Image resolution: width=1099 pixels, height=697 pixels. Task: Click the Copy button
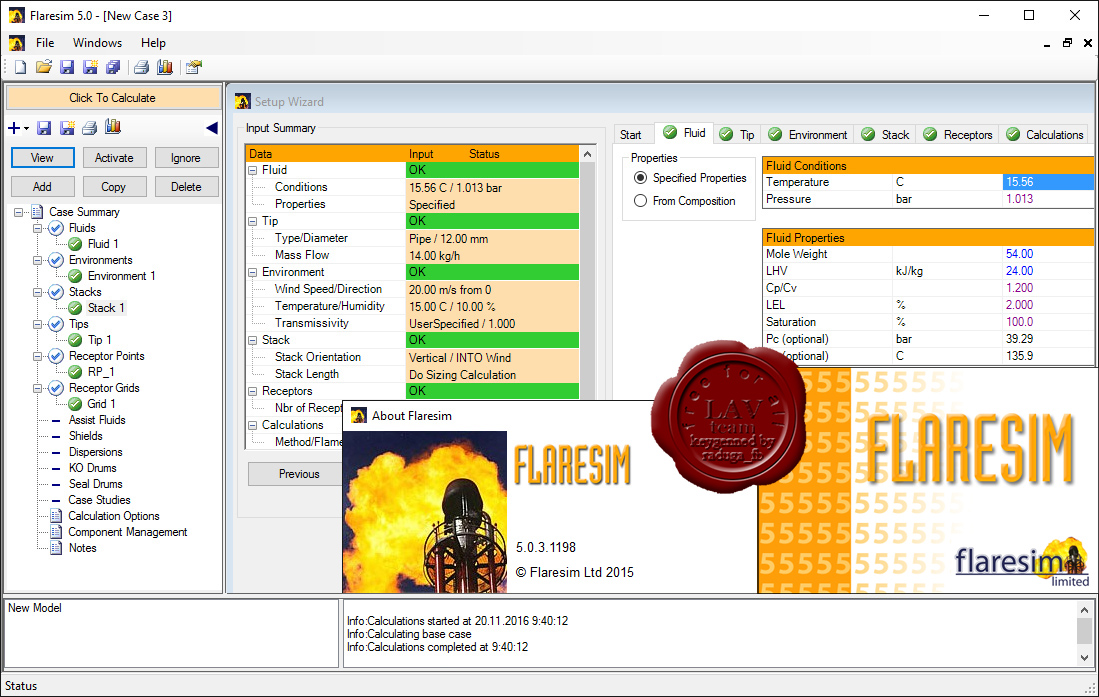(114, 187)
